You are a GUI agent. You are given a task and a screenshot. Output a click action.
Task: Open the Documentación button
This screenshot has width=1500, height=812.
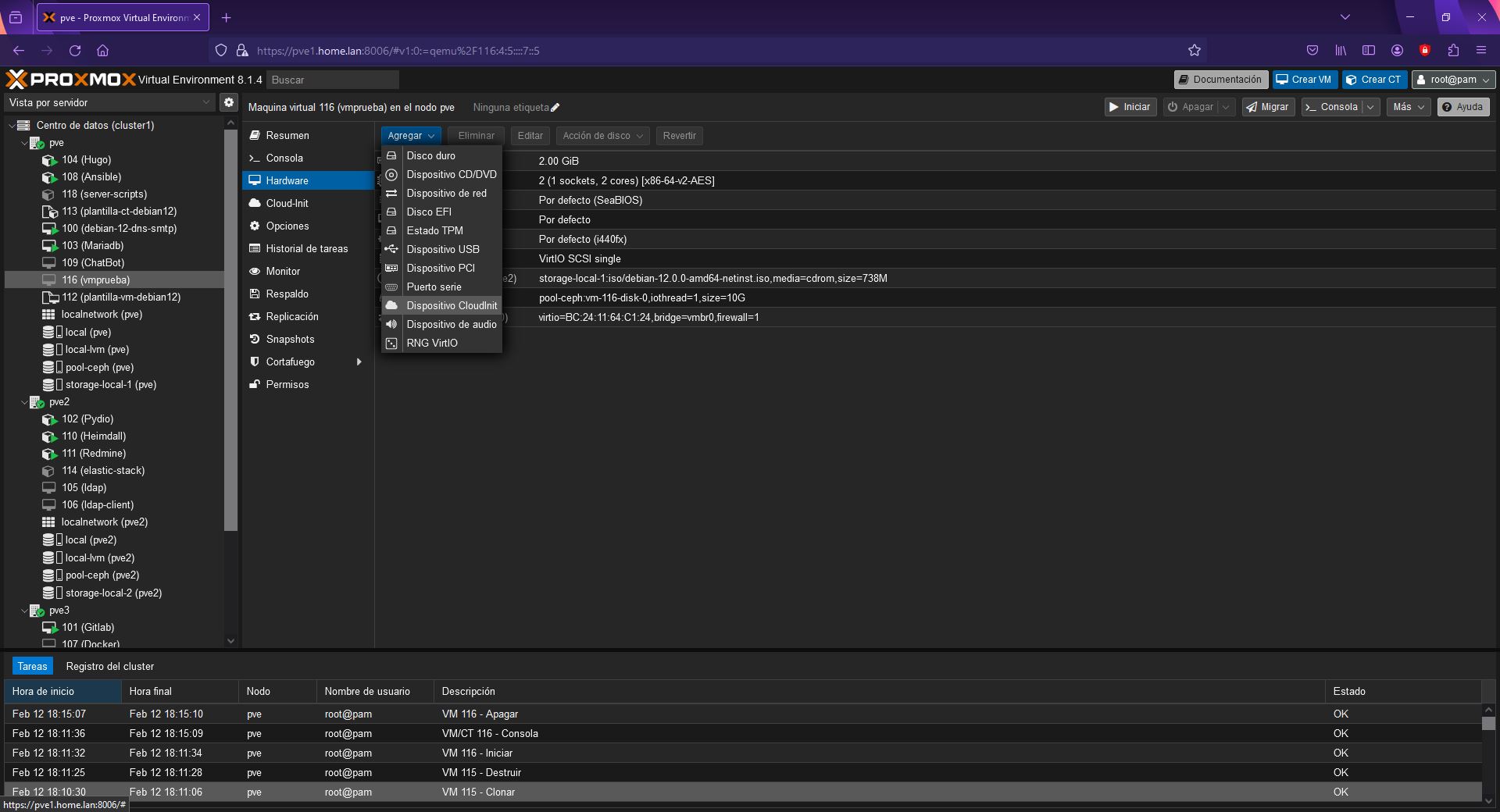tap(1220, 80)
